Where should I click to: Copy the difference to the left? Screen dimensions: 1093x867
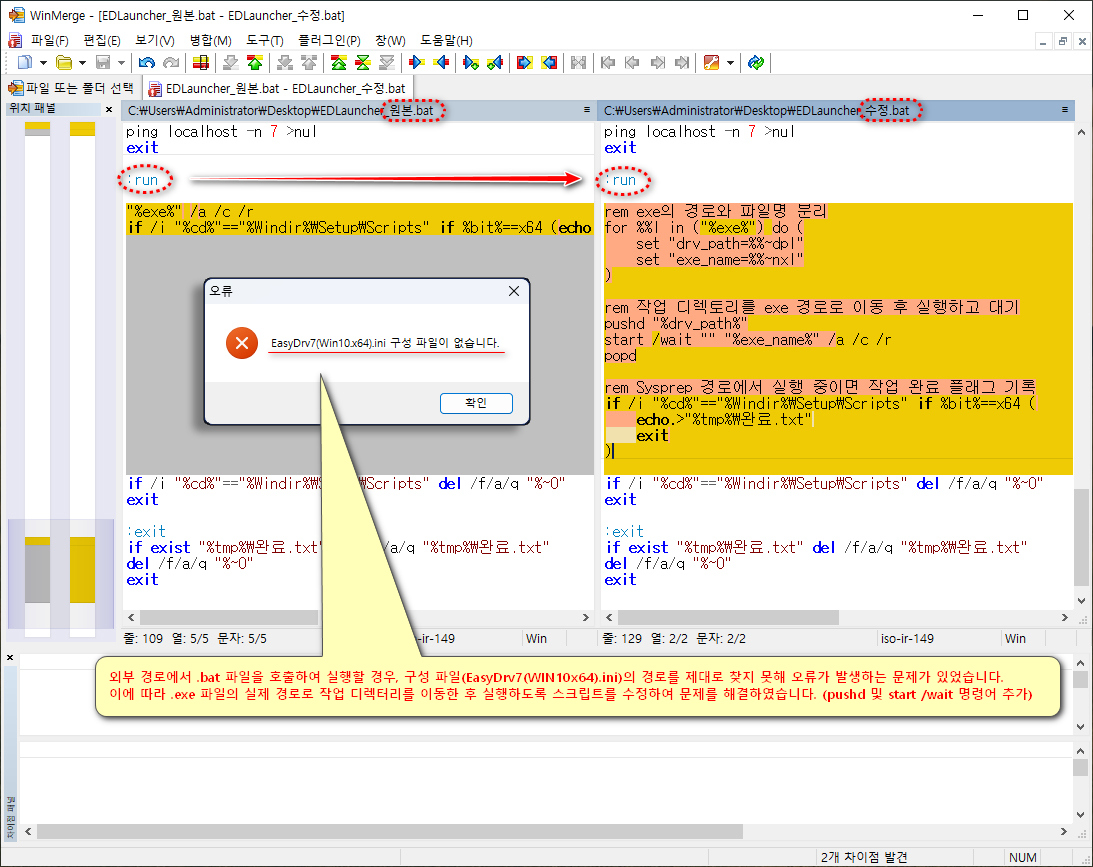coord(441,63)
